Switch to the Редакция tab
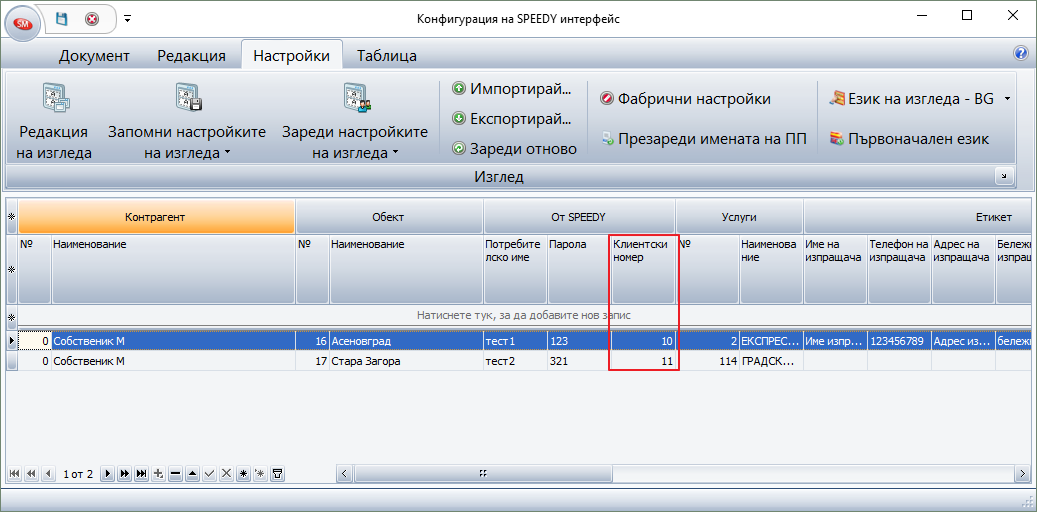This screenshot has height=512, width=1037. [192, 56]
